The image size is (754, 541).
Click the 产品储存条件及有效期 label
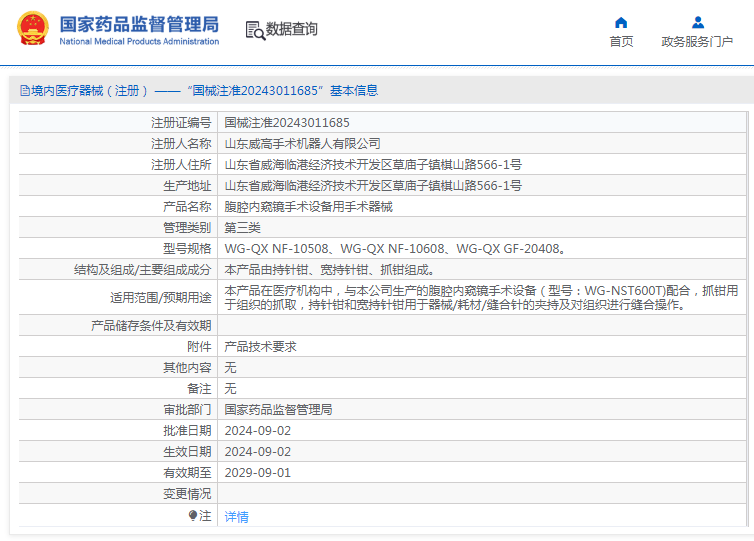pos(151,326)
